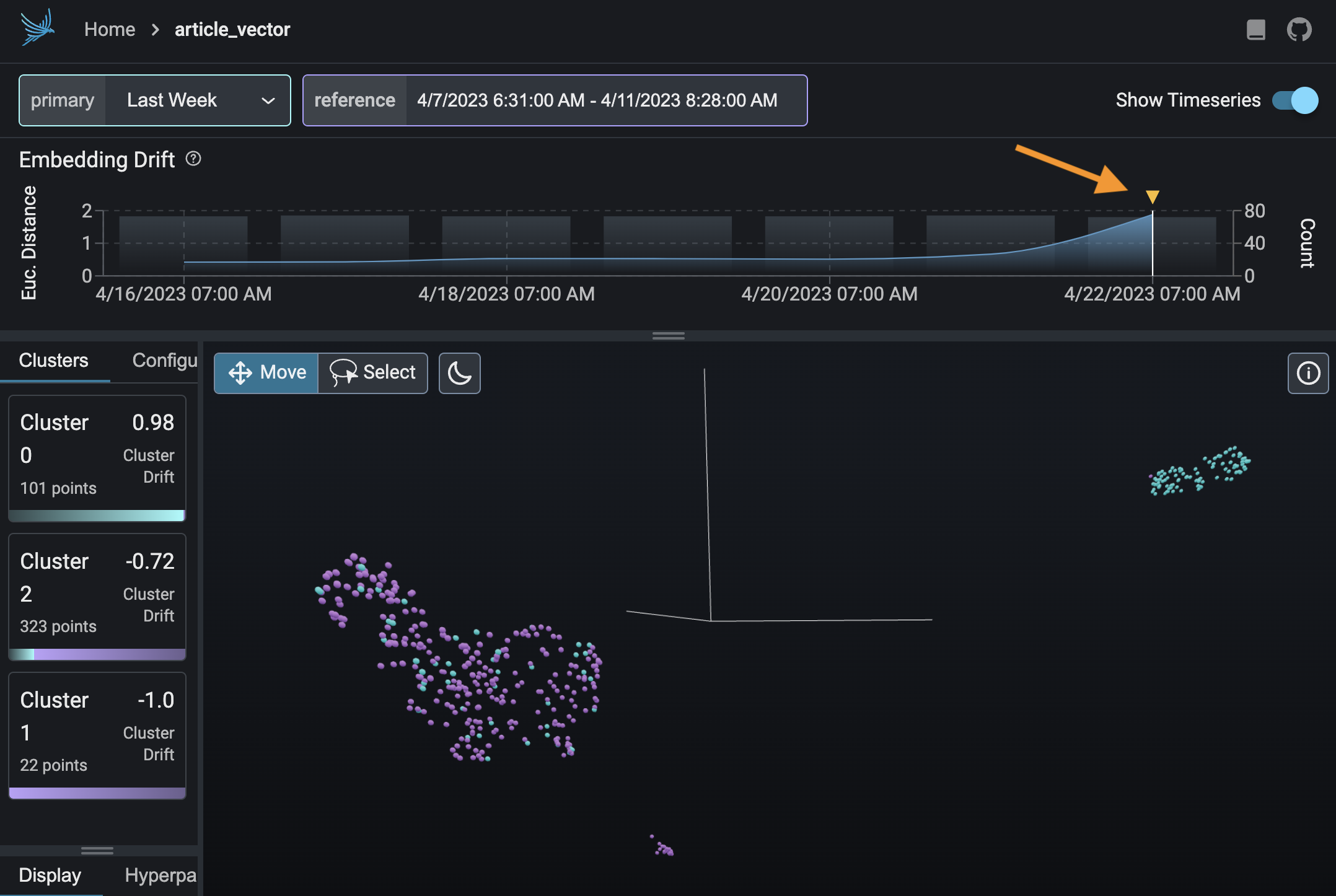Image resolution: width=1336 pixels, height=896 pixels.
Task: Select Cluster 0 card with 101 points
Action: (x=97, y=457)
